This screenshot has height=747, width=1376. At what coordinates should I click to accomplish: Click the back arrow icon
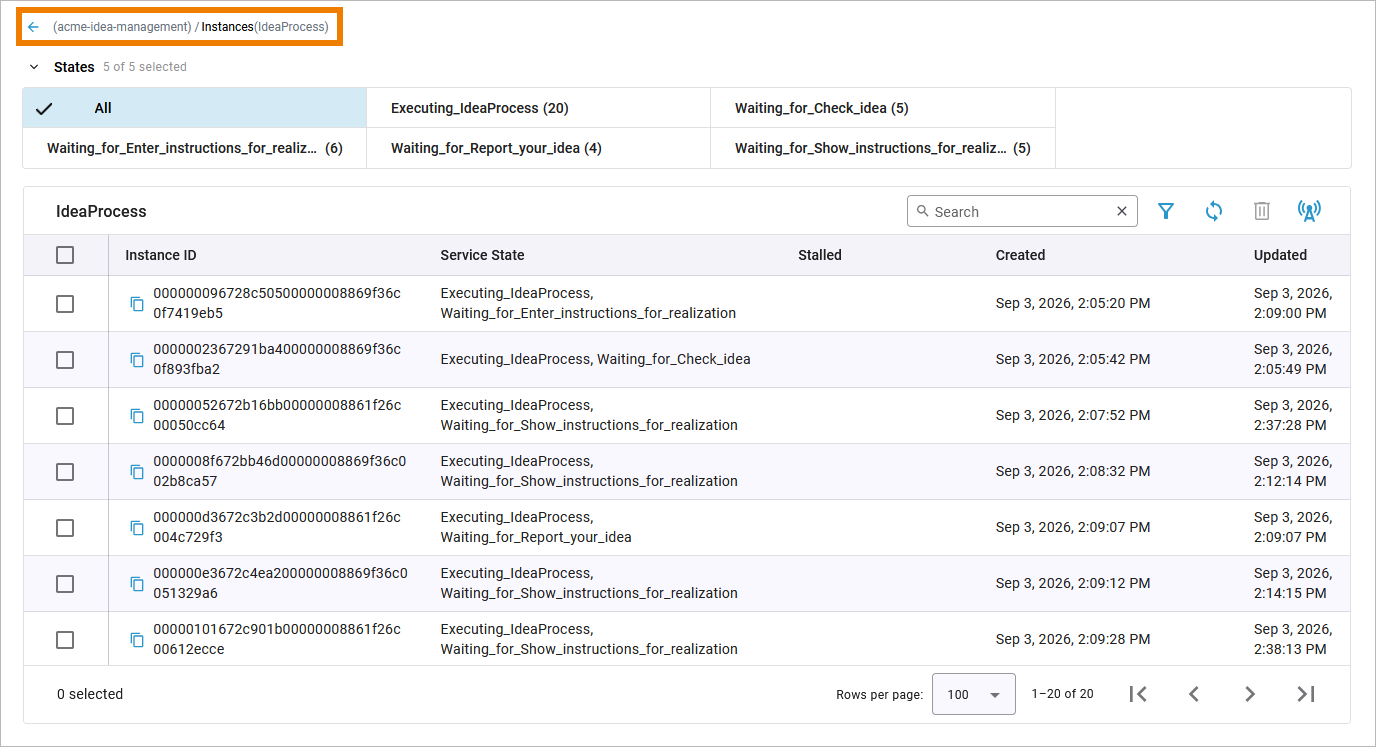[33, 27]
